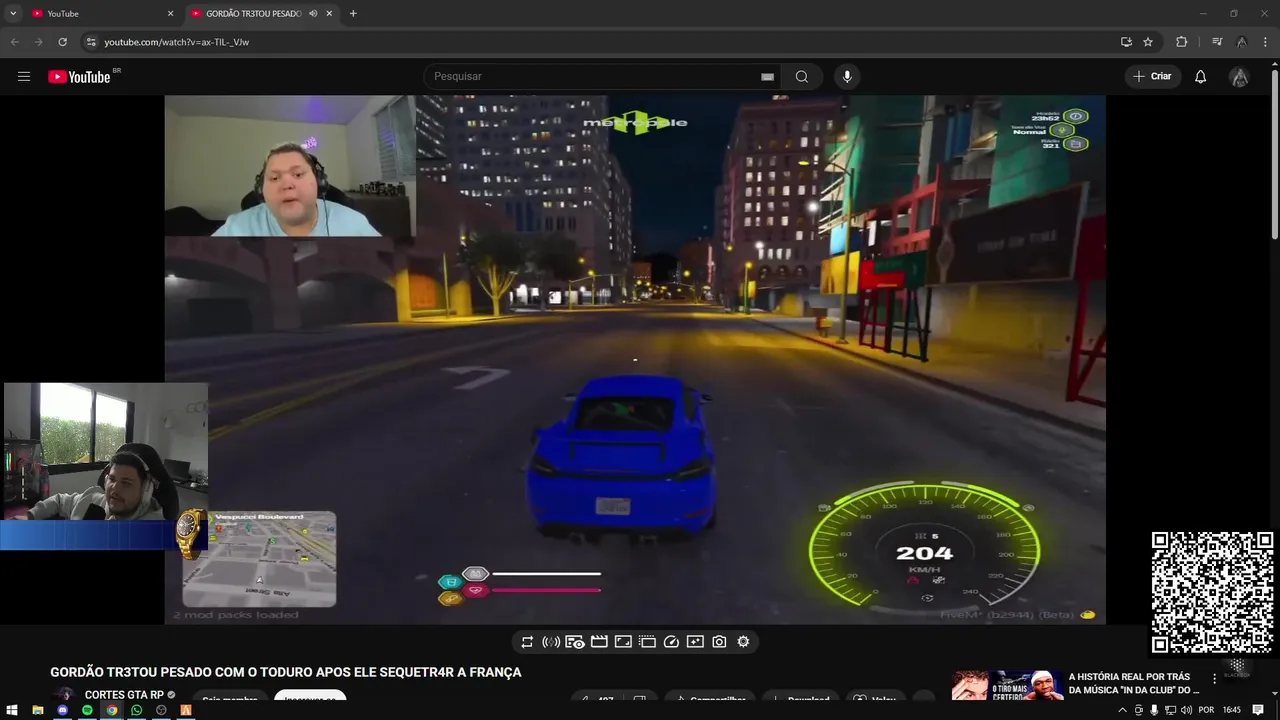Open the playback speed gauge icon
Viewport: 1280px width, 720px height.
tap(671, 642)
